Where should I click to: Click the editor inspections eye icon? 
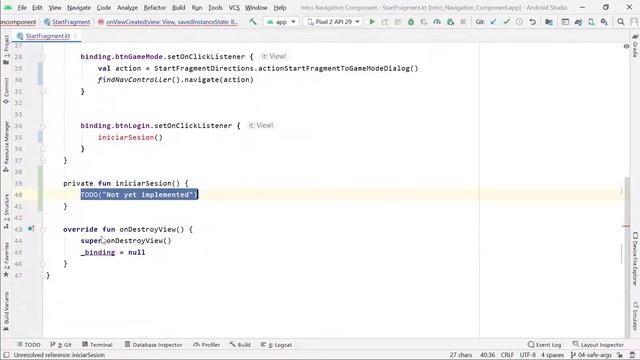[627, 47]
